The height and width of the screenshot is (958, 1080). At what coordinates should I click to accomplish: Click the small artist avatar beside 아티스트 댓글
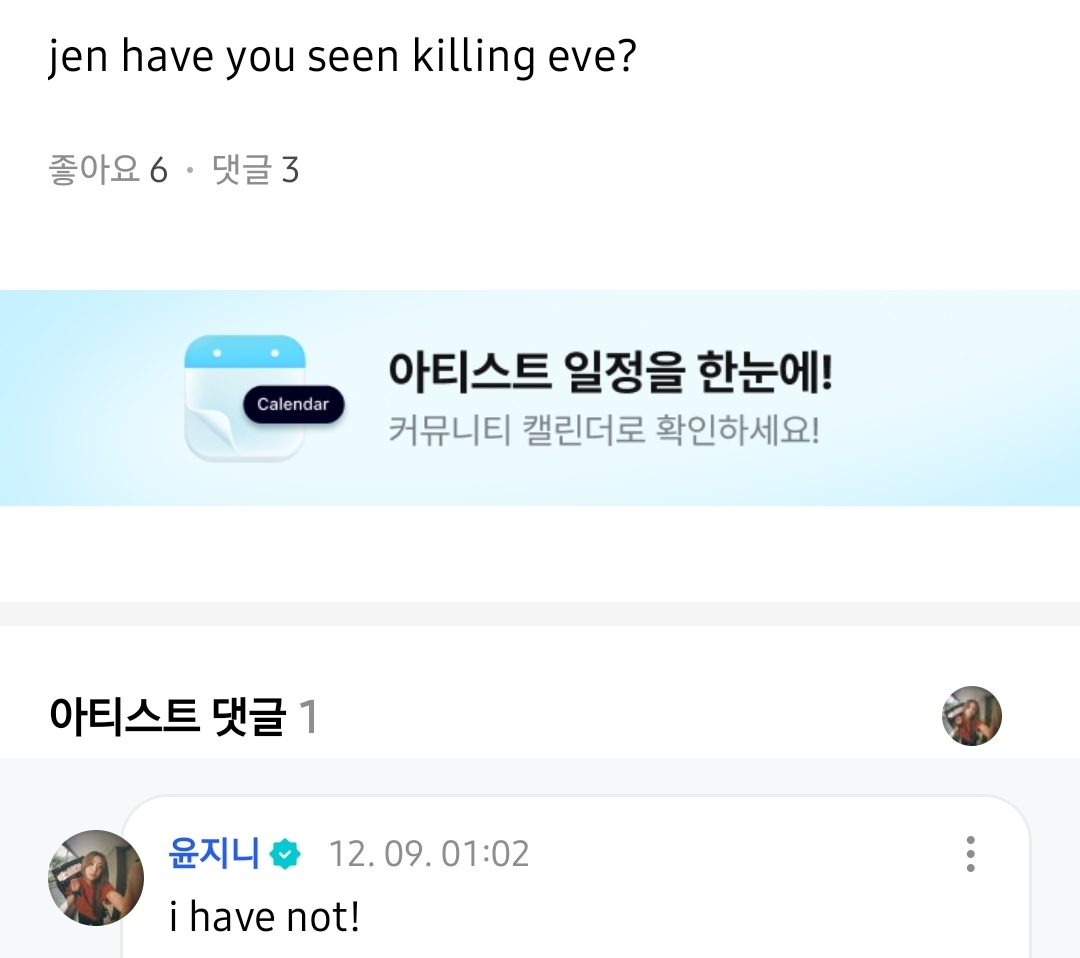971,716
